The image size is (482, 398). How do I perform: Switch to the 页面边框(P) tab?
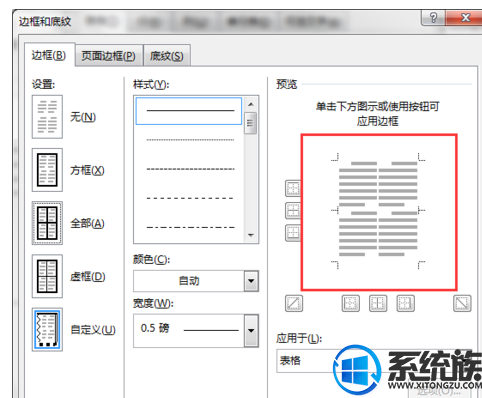(x=109, y=56)
